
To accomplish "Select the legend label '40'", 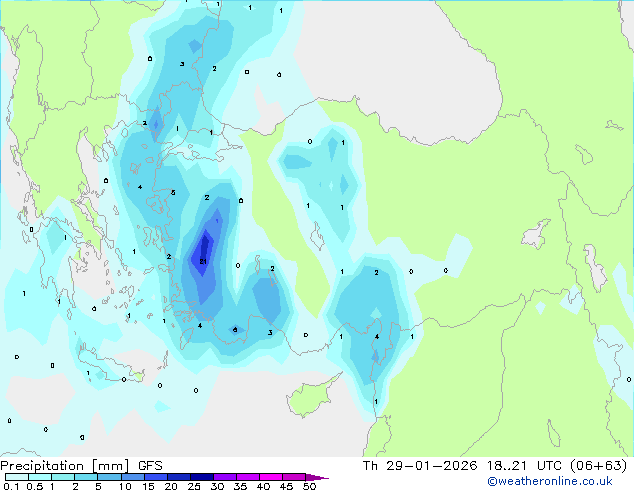I will pos(263,486).
